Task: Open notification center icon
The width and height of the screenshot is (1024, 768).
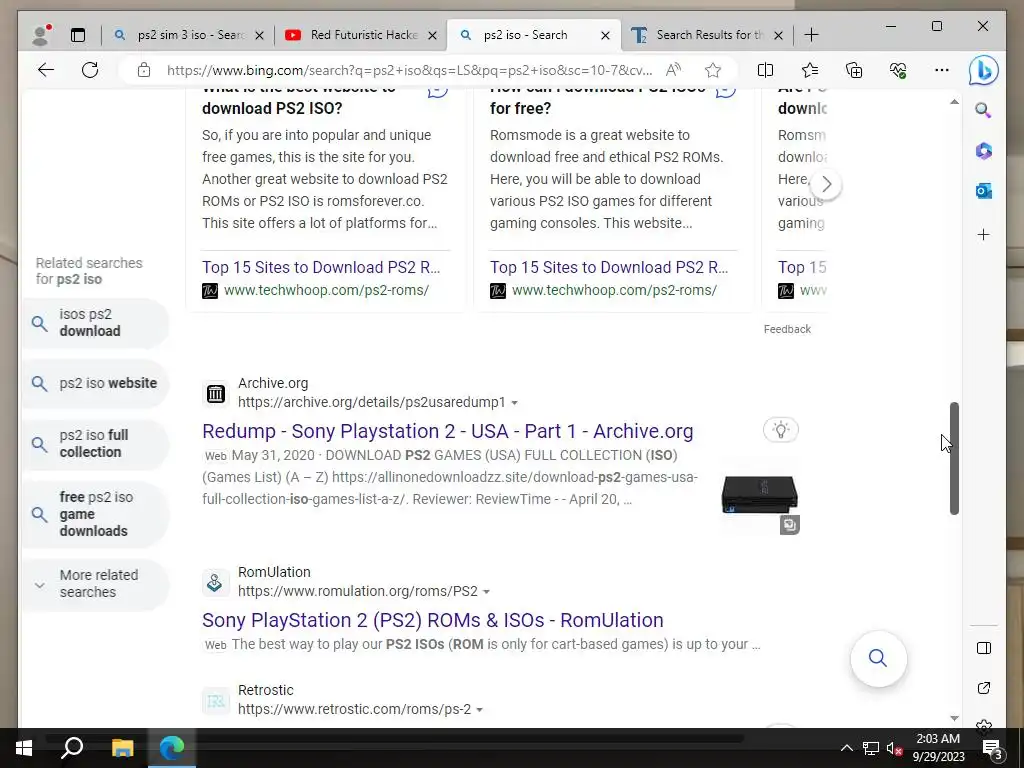Action: (x=993, y=748)
